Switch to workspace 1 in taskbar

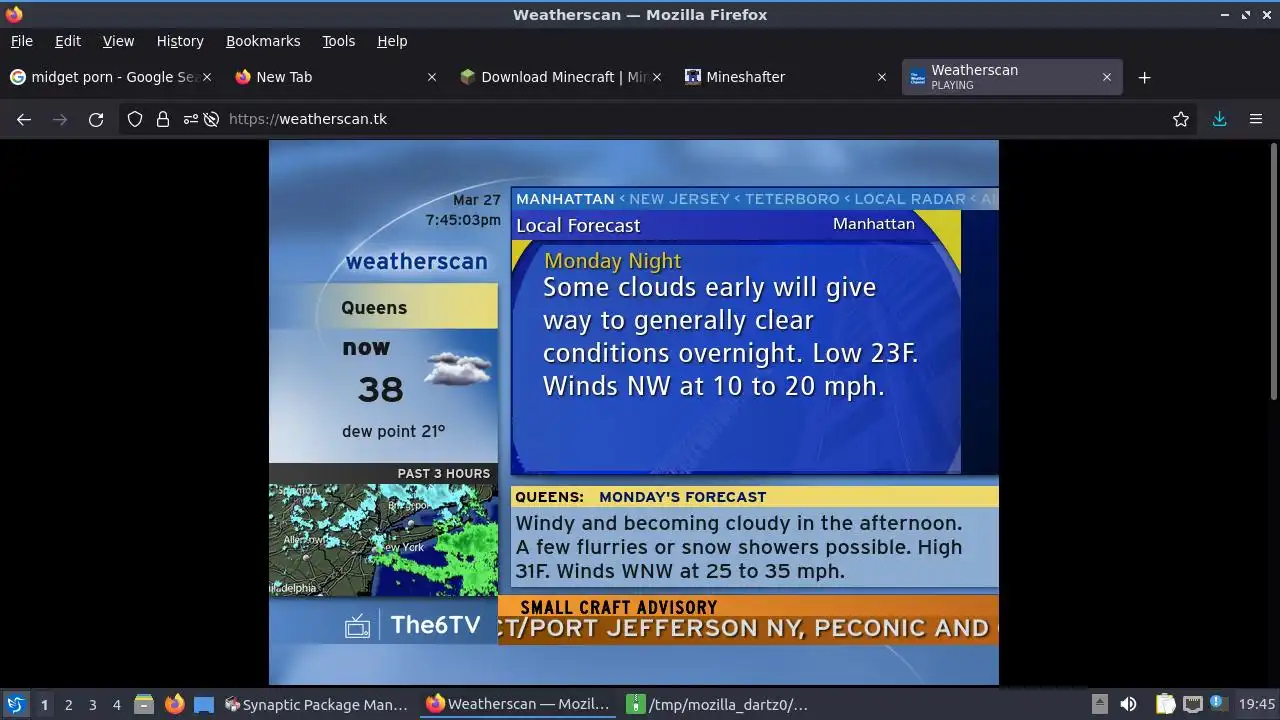[x=44, y=705]
